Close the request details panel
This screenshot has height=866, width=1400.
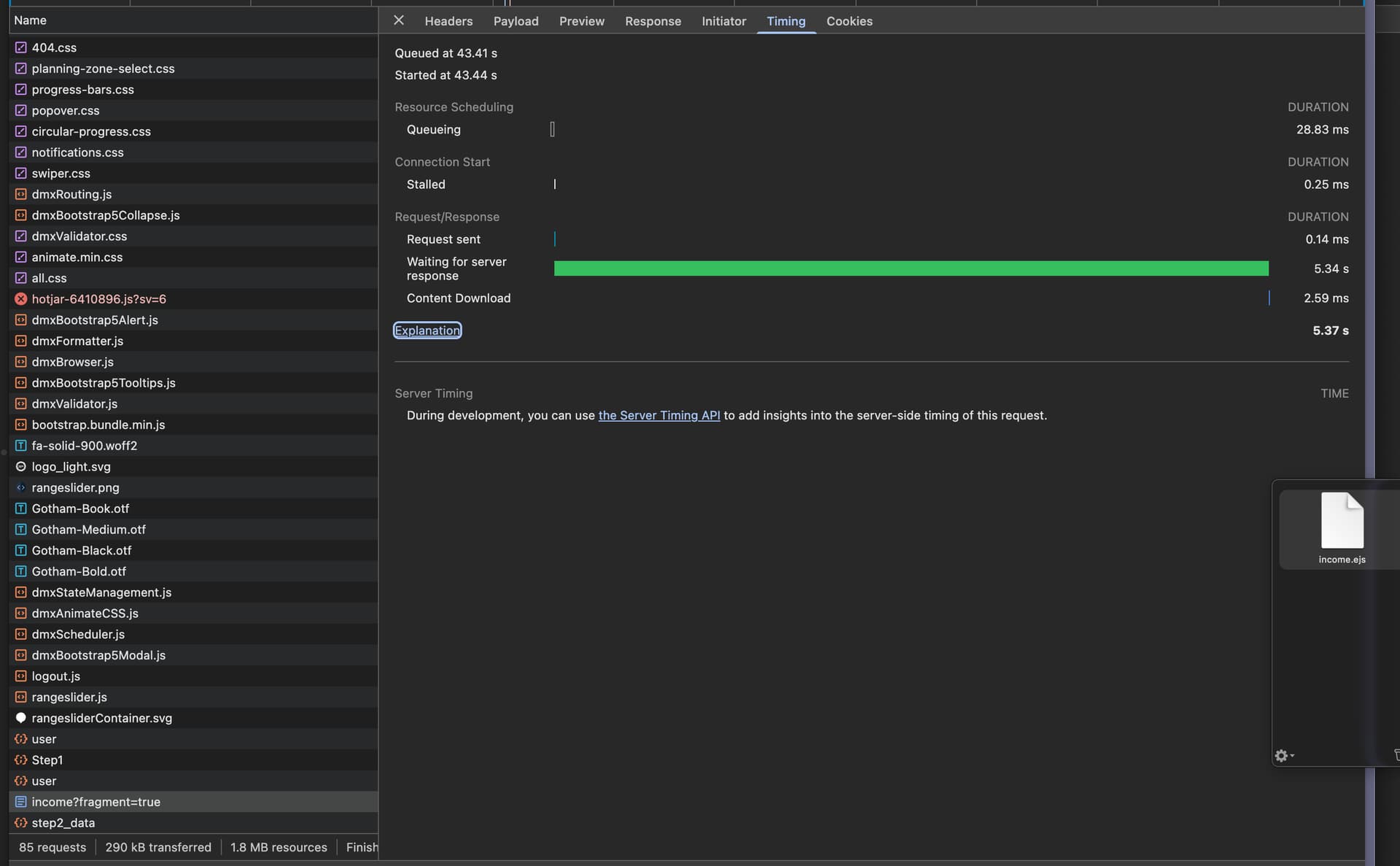(x=398, y=20)
